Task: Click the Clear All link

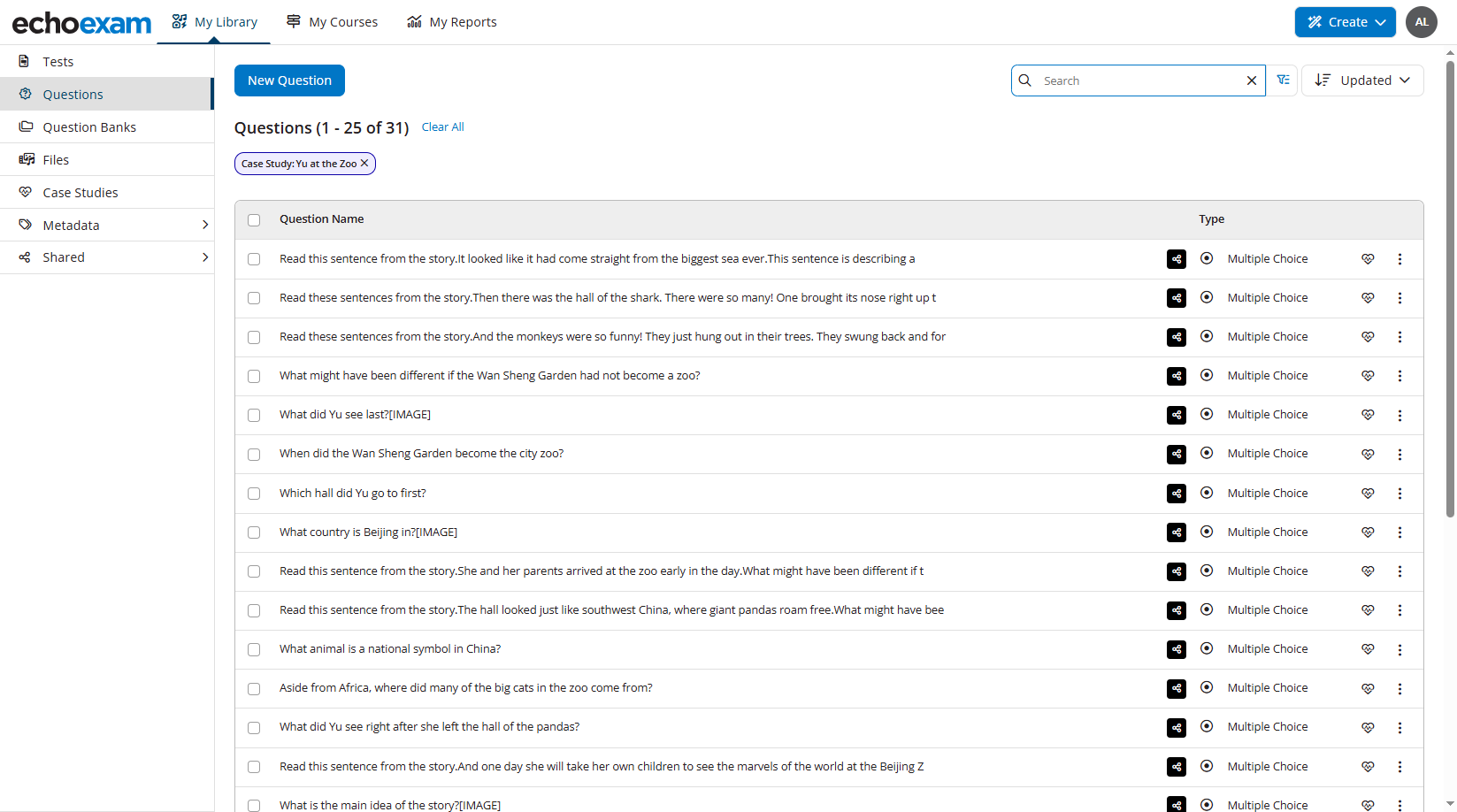Action: (442, 127)
